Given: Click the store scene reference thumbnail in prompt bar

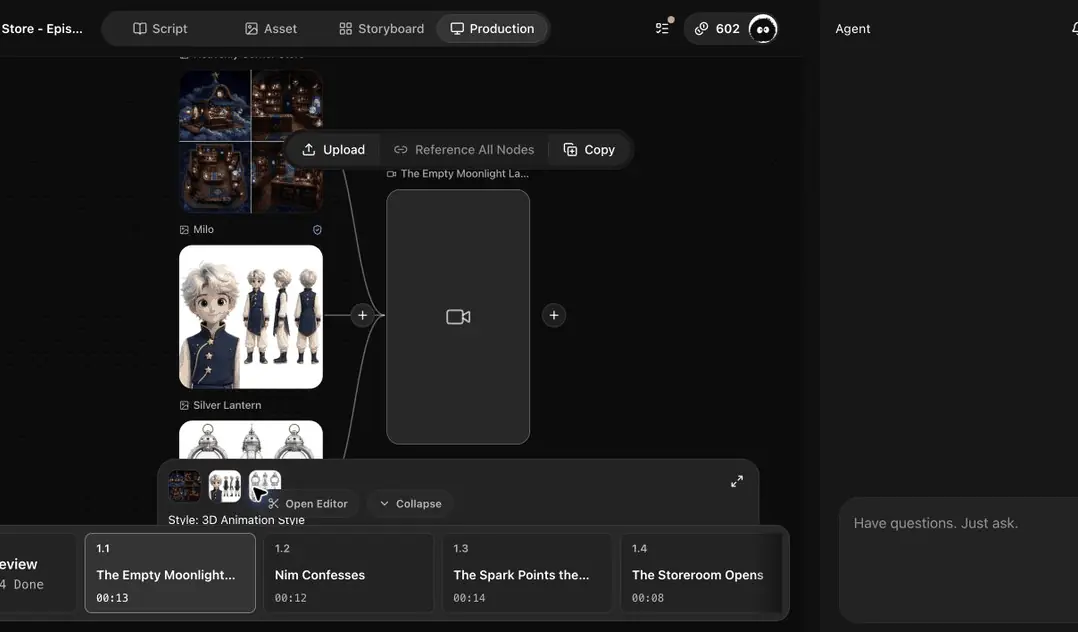Looking at the screenshot, I should coord(185,486).
